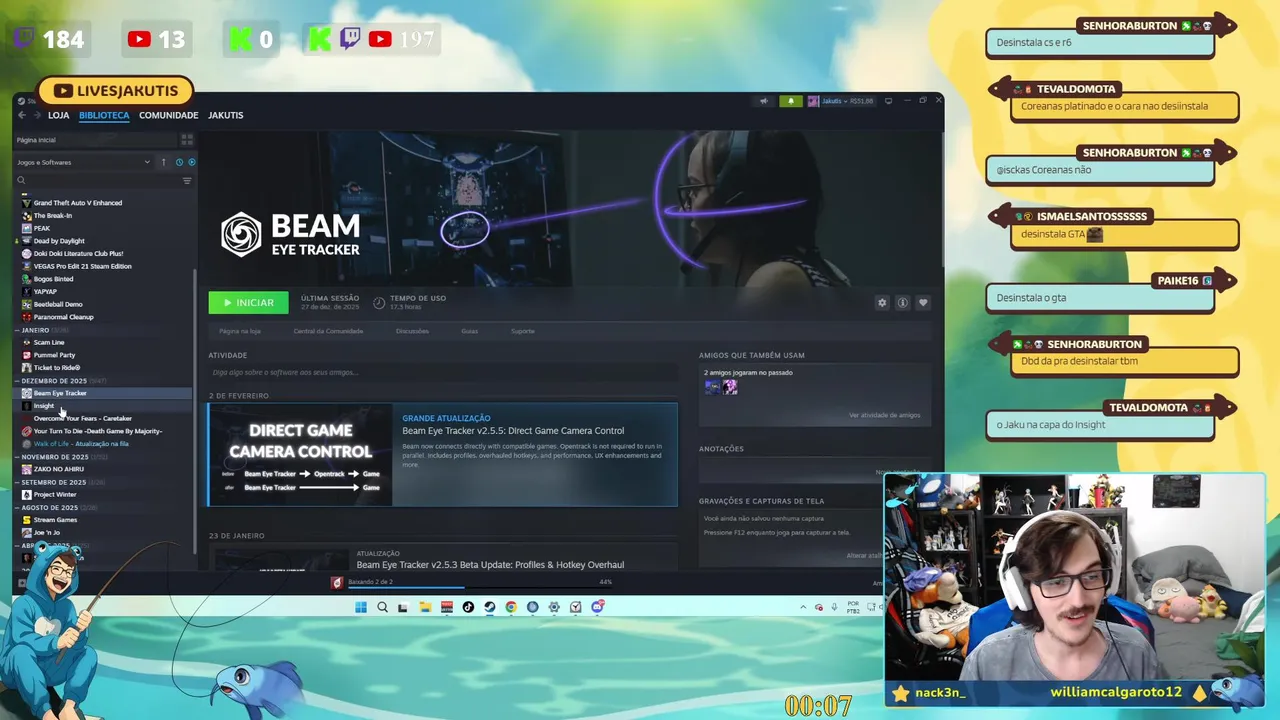Select Grand Theft Auto V Enhanced
The width and height of the screenshot is (1280, 720).
[72, 203]
